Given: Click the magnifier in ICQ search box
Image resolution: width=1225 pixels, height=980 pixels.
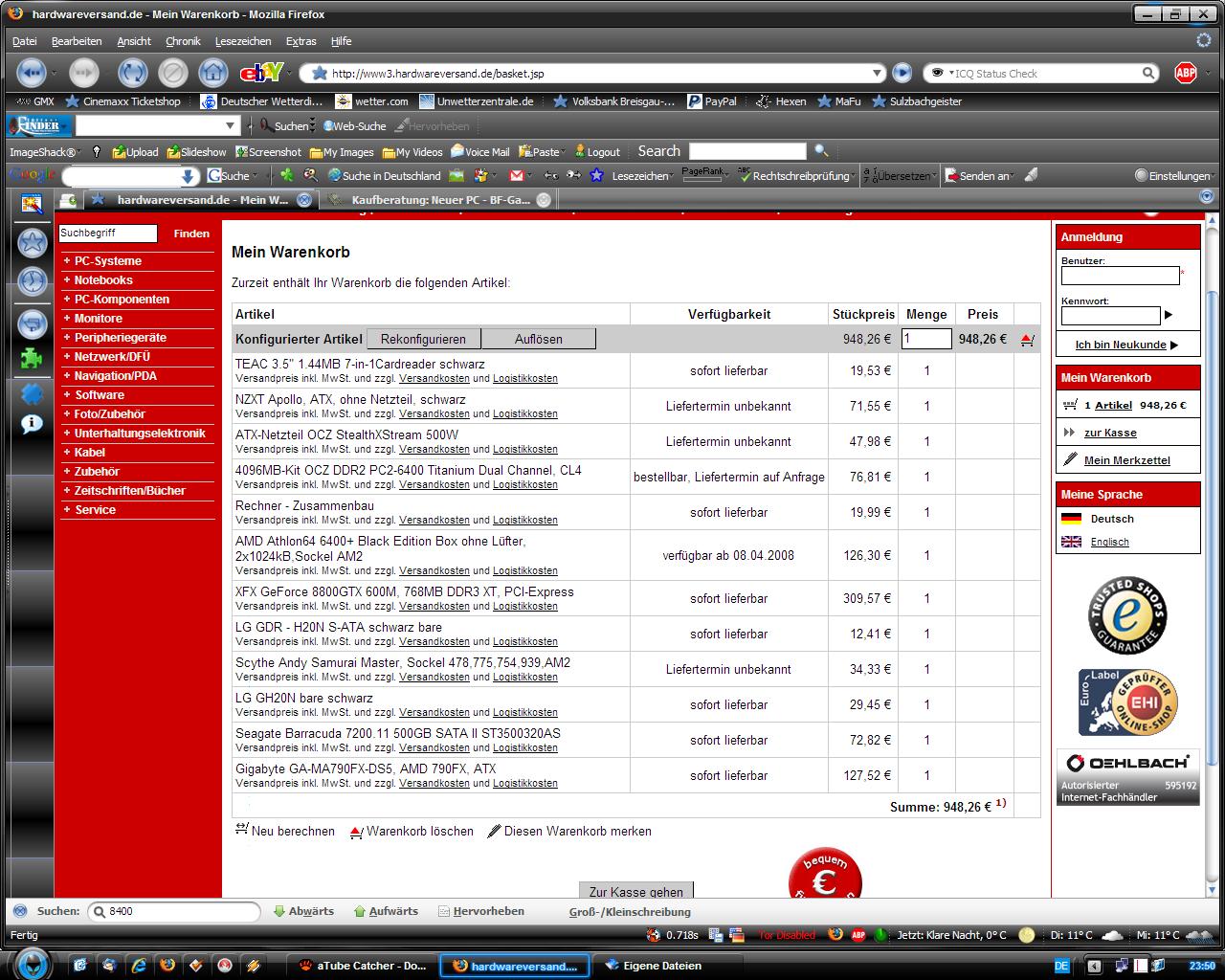Looking at the screenshot, I should (x=1149, y=73).
